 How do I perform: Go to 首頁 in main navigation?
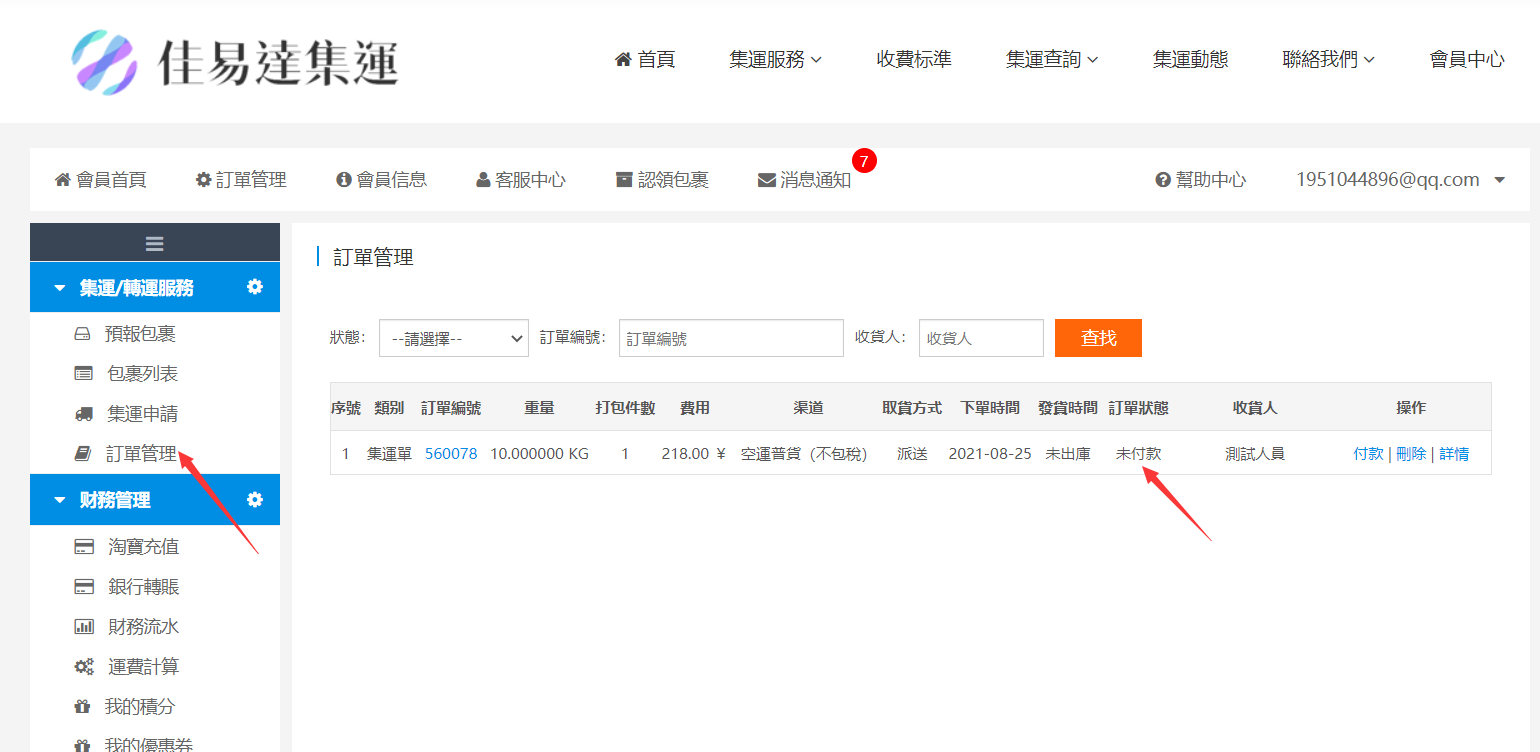645,60
